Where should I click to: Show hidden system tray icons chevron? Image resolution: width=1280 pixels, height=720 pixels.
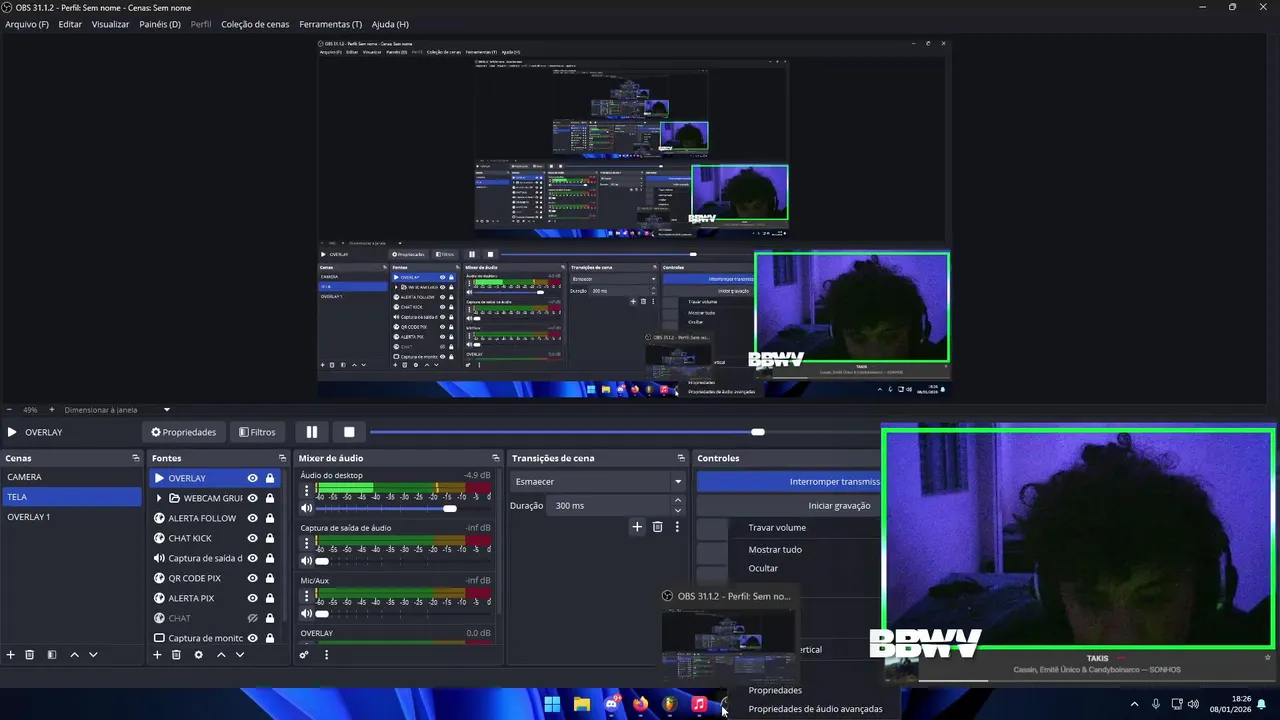point(1134,704)
